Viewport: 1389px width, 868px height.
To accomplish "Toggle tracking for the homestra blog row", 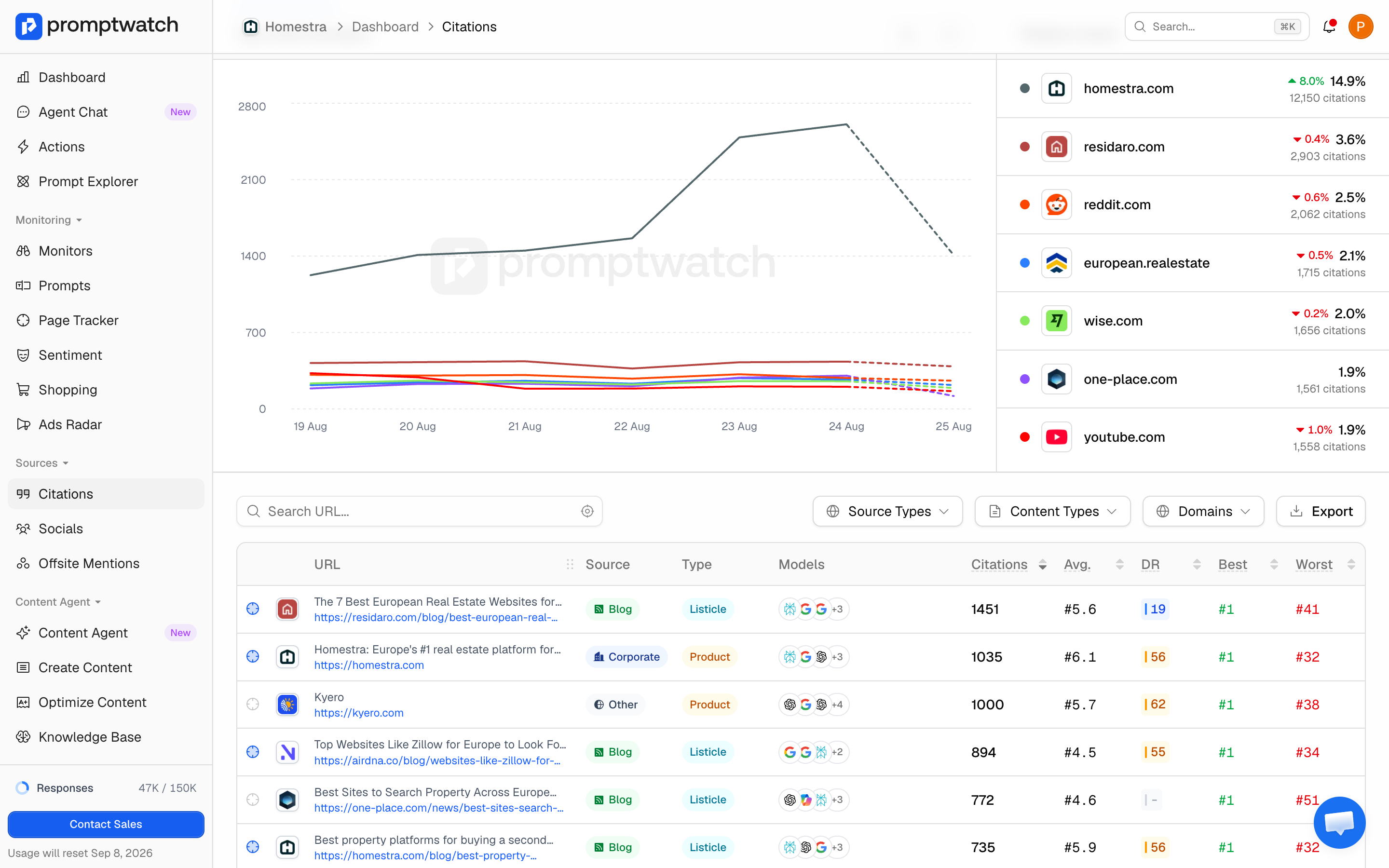I will coord(253,847).
